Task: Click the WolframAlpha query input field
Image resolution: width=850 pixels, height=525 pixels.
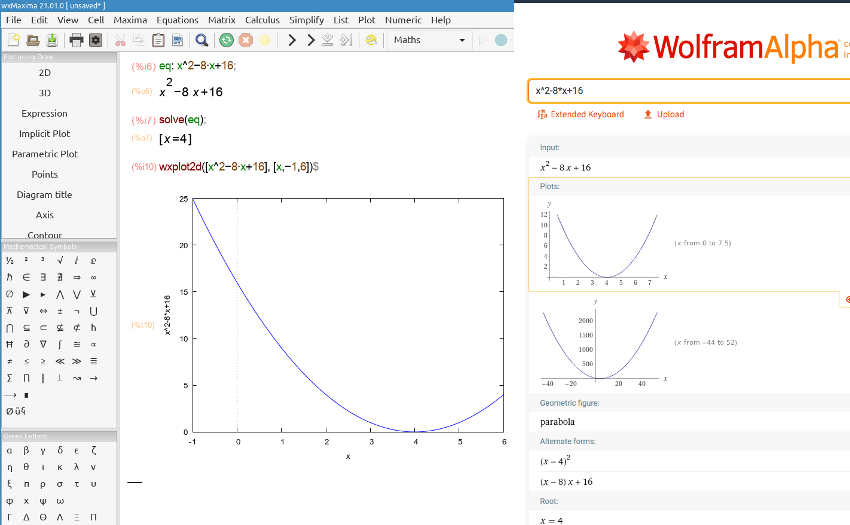Action: pos(688,91)
